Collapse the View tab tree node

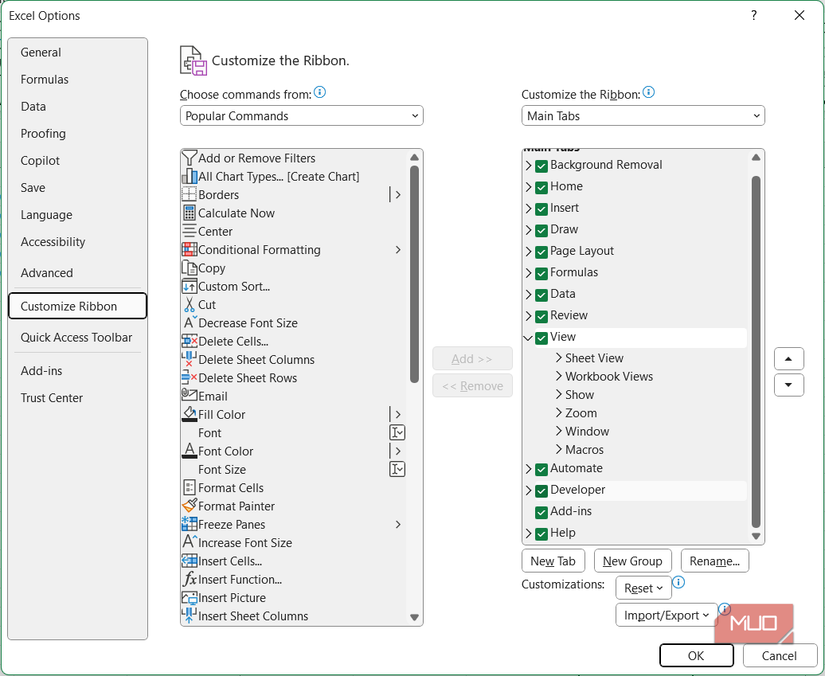tap(528, 338)
